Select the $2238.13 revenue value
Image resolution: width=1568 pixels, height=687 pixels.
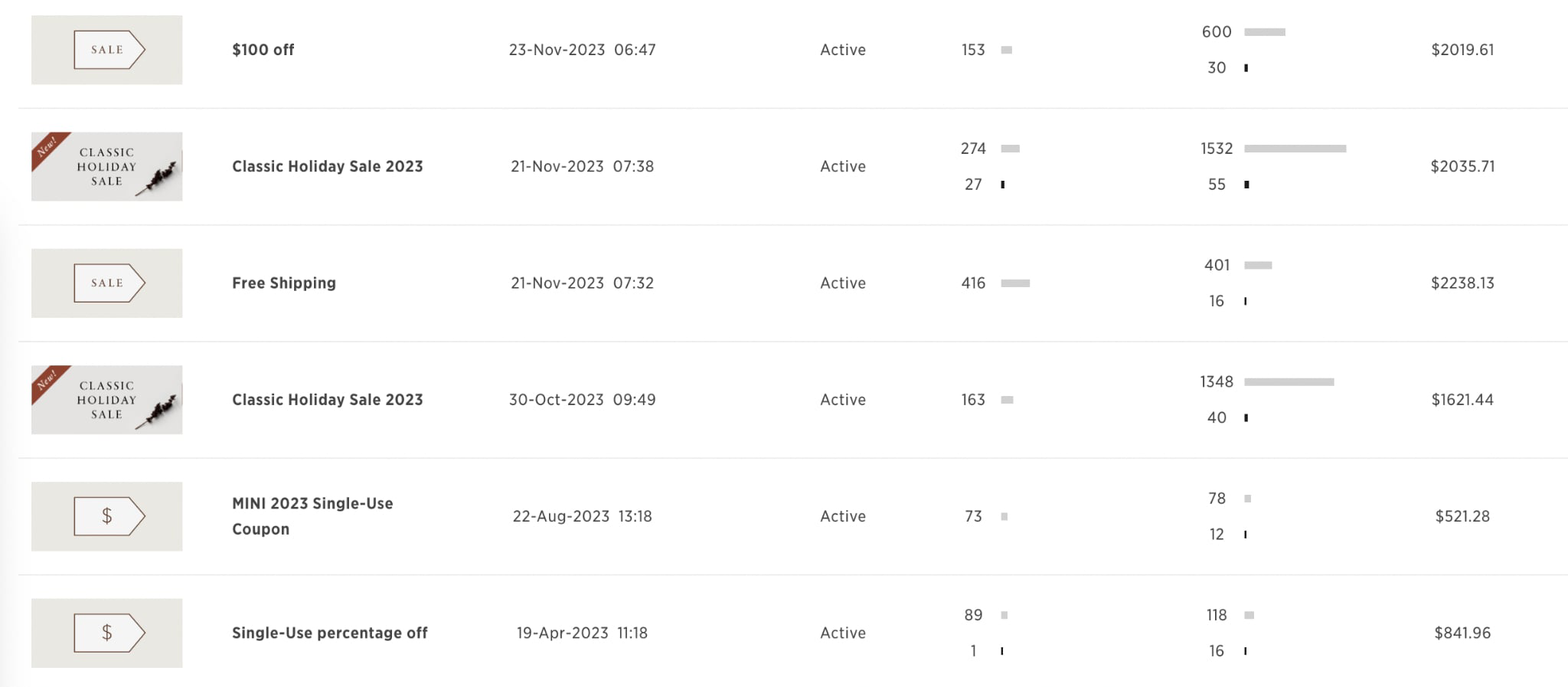1462,283
